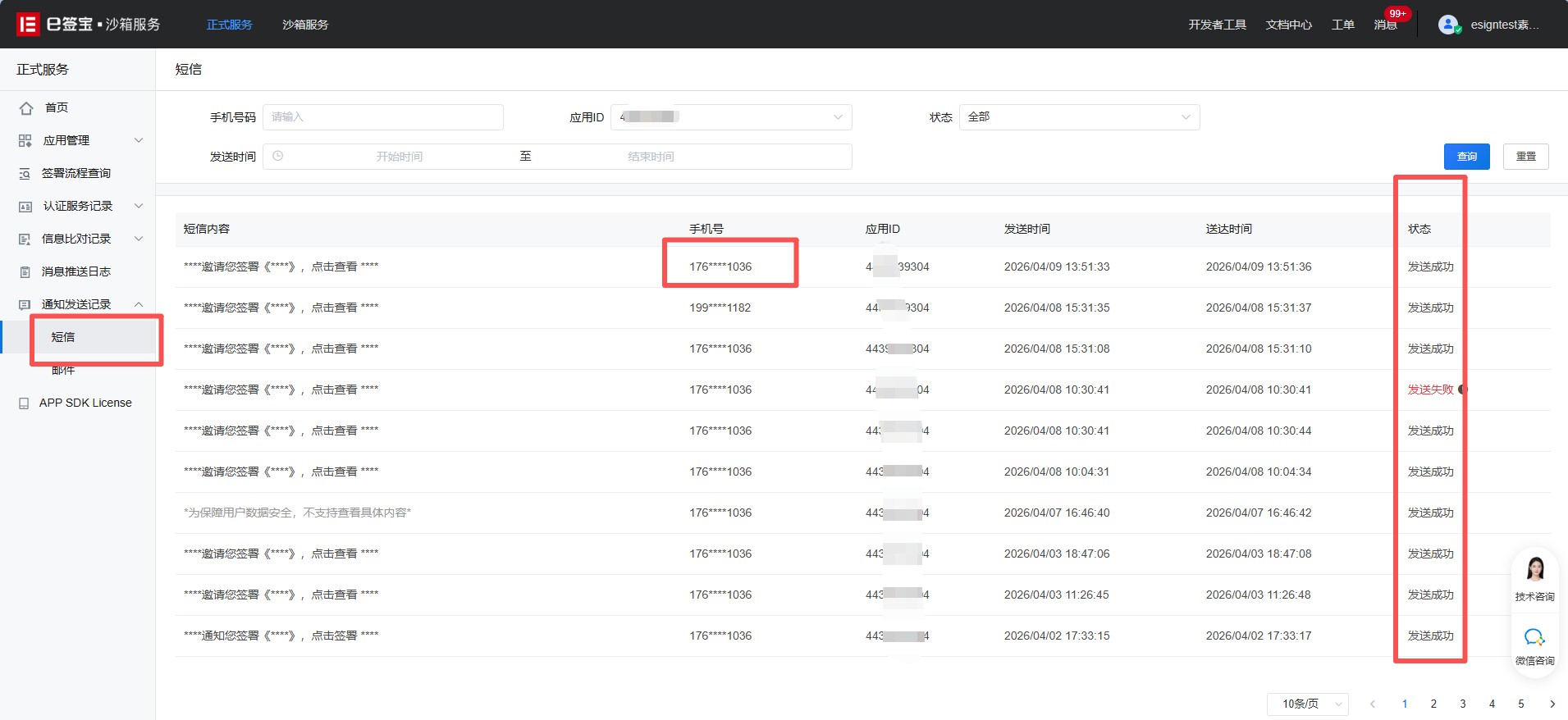Open 技术咨询 support avatar
Viewport: 1568px width, 720px height.
coord(1534,569)
